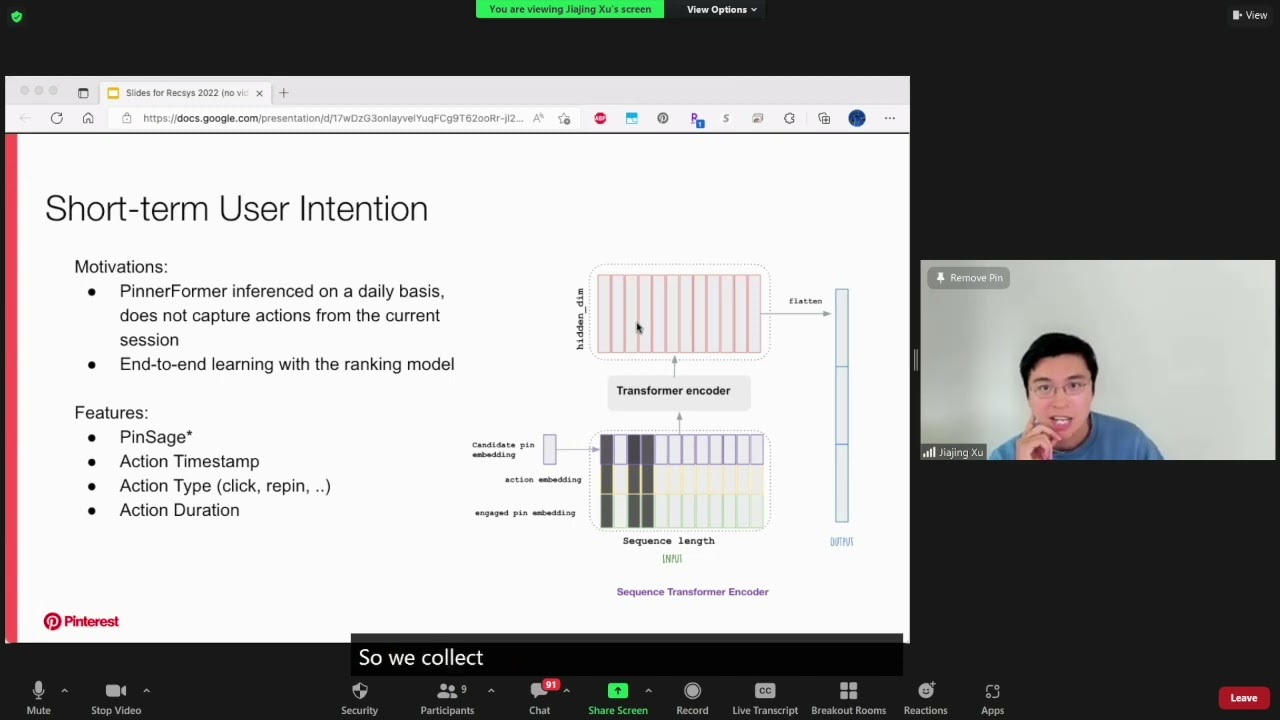Click the 'Transformer encoder' box in the diagram
This screenshot has height=720, width=1280.
pyautogui.click(x=679, y=391)
